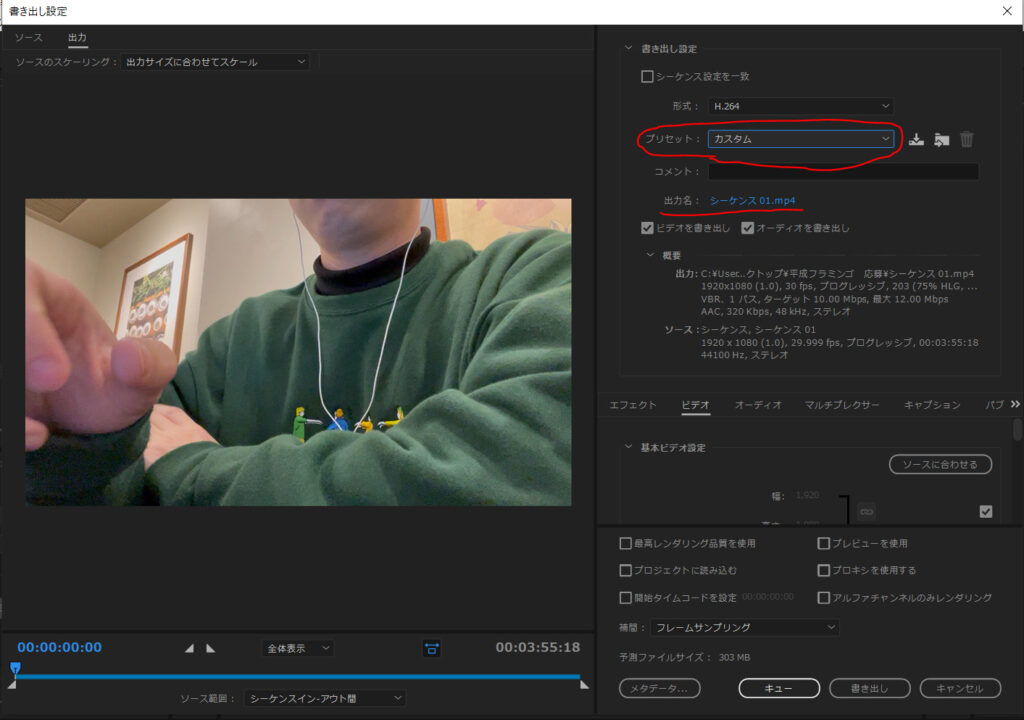
Task: Open the プリセット カスタム dropdown
Action: (801, 139)
